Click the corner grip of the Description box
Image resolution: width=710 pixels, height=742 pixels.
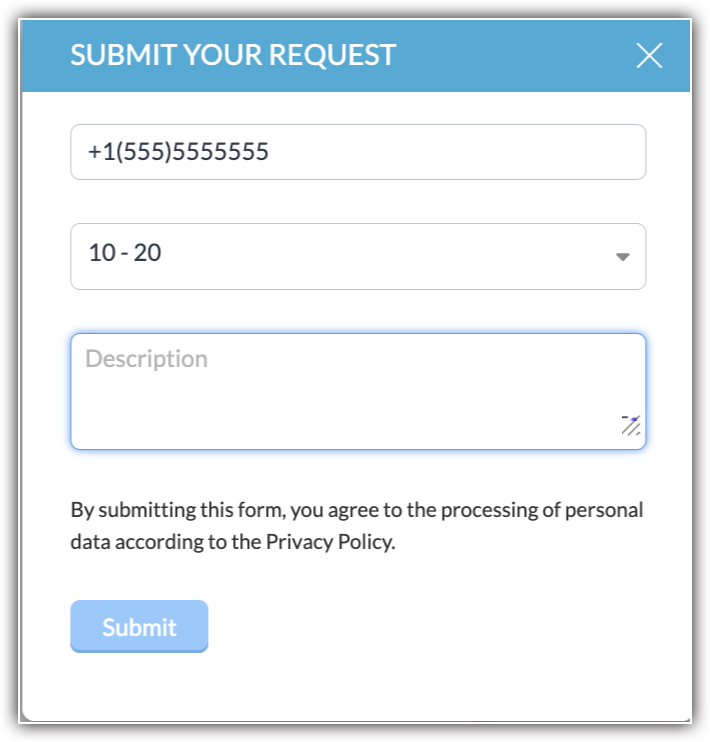[x=631, y=426]
